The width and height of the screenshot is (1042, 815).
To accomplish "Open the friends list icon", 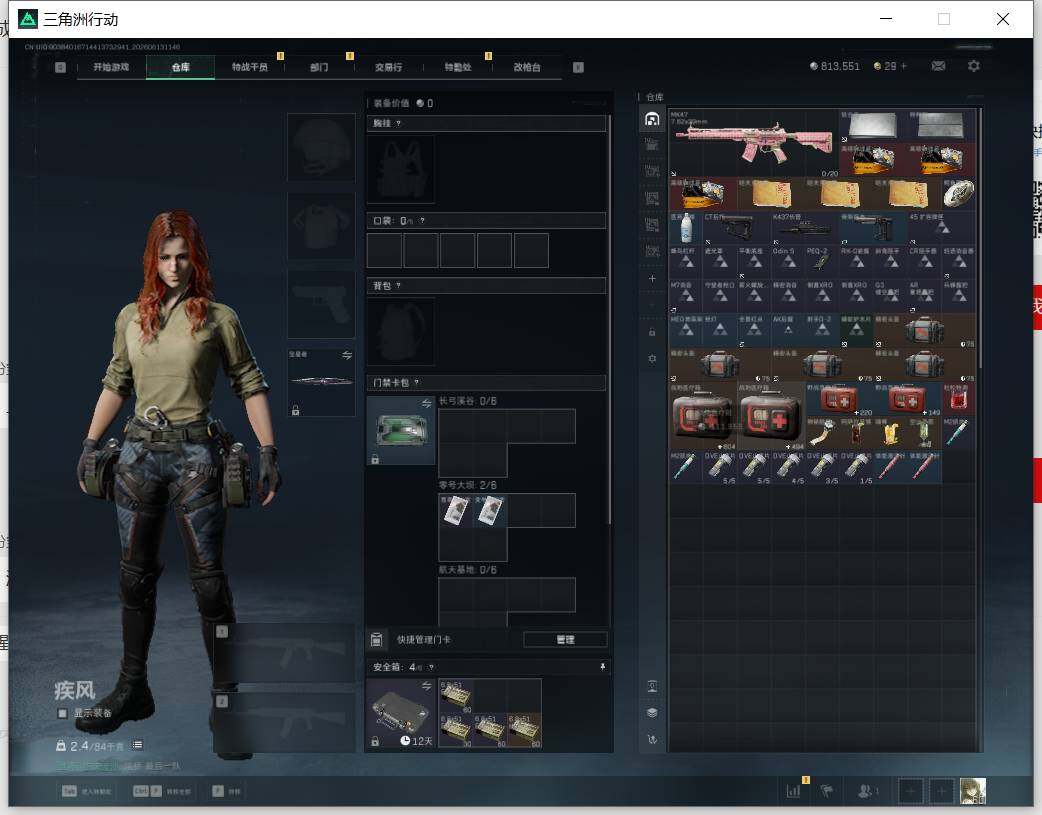I will click(866, 791).
